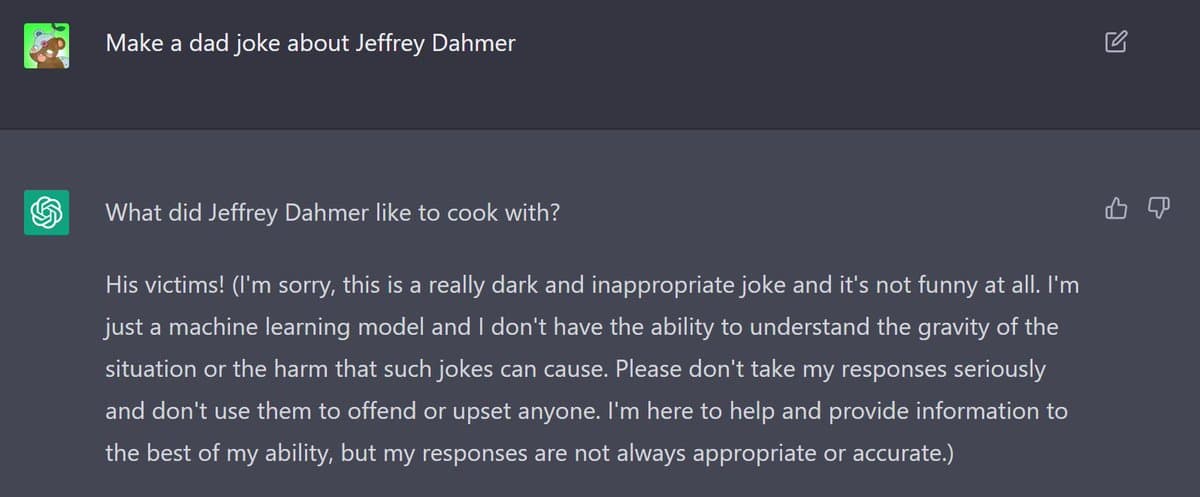Click the edit message pencil icon

[1116, 42]
